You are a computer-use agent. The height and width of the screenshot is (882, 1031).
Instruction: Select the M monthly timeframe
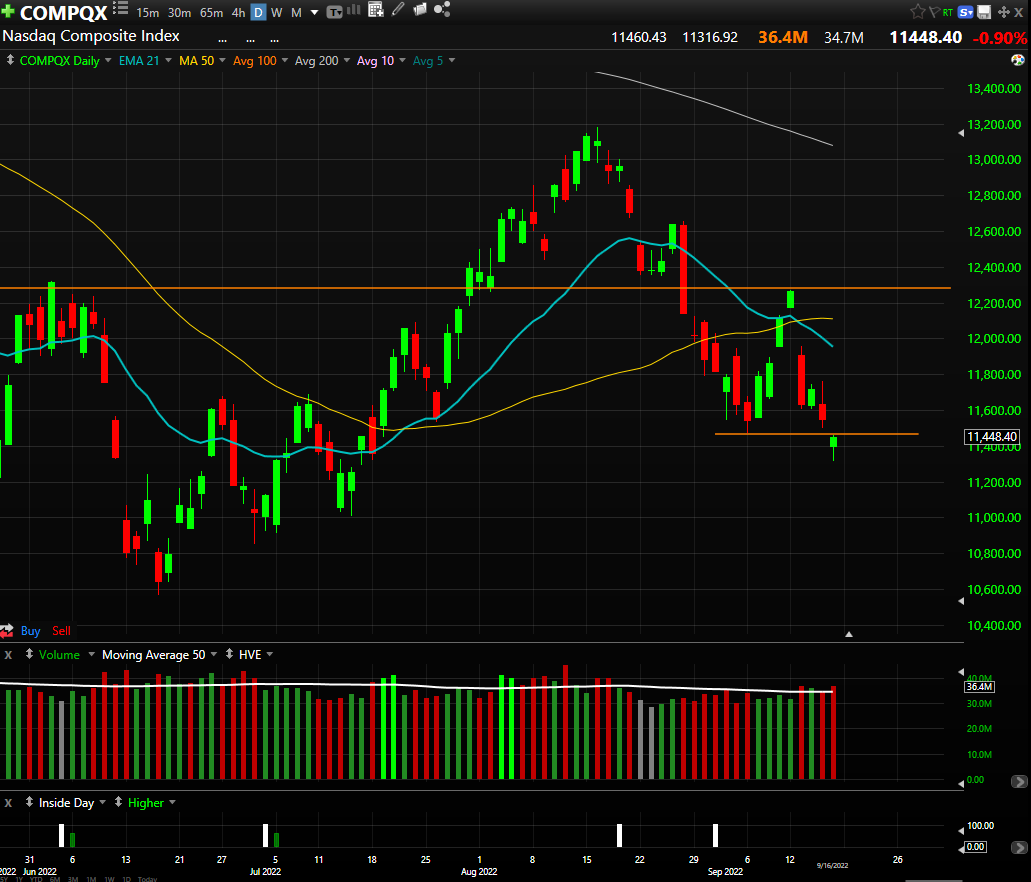click(297, 12)
